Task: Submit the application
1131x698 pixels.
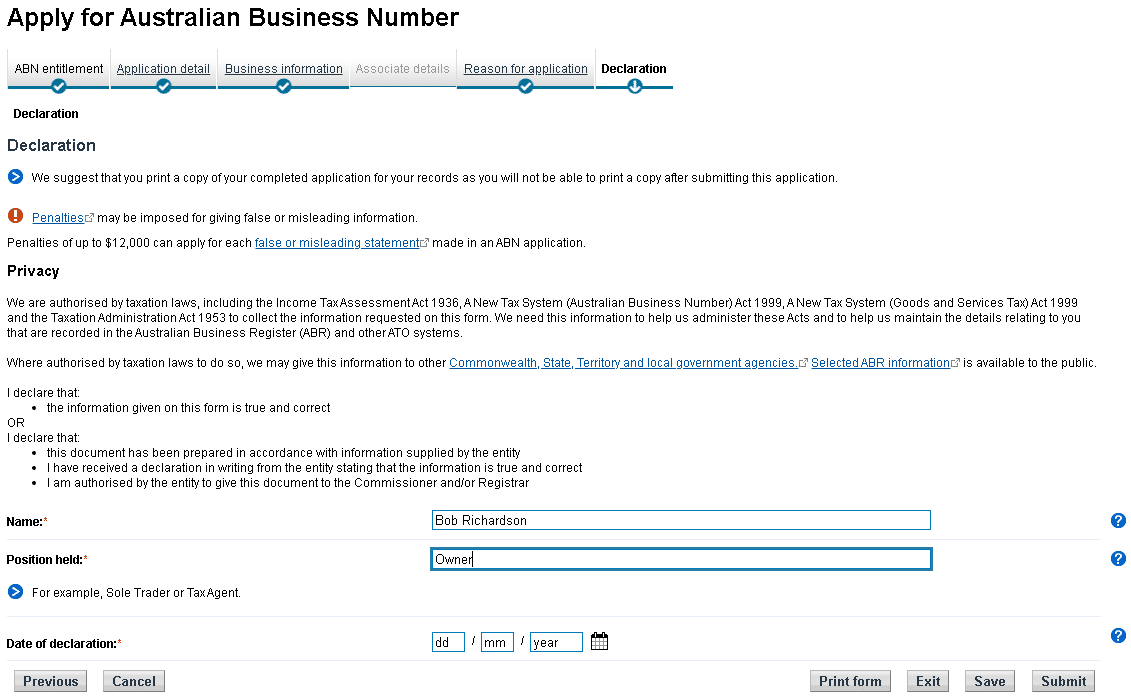Action: 1063,681
